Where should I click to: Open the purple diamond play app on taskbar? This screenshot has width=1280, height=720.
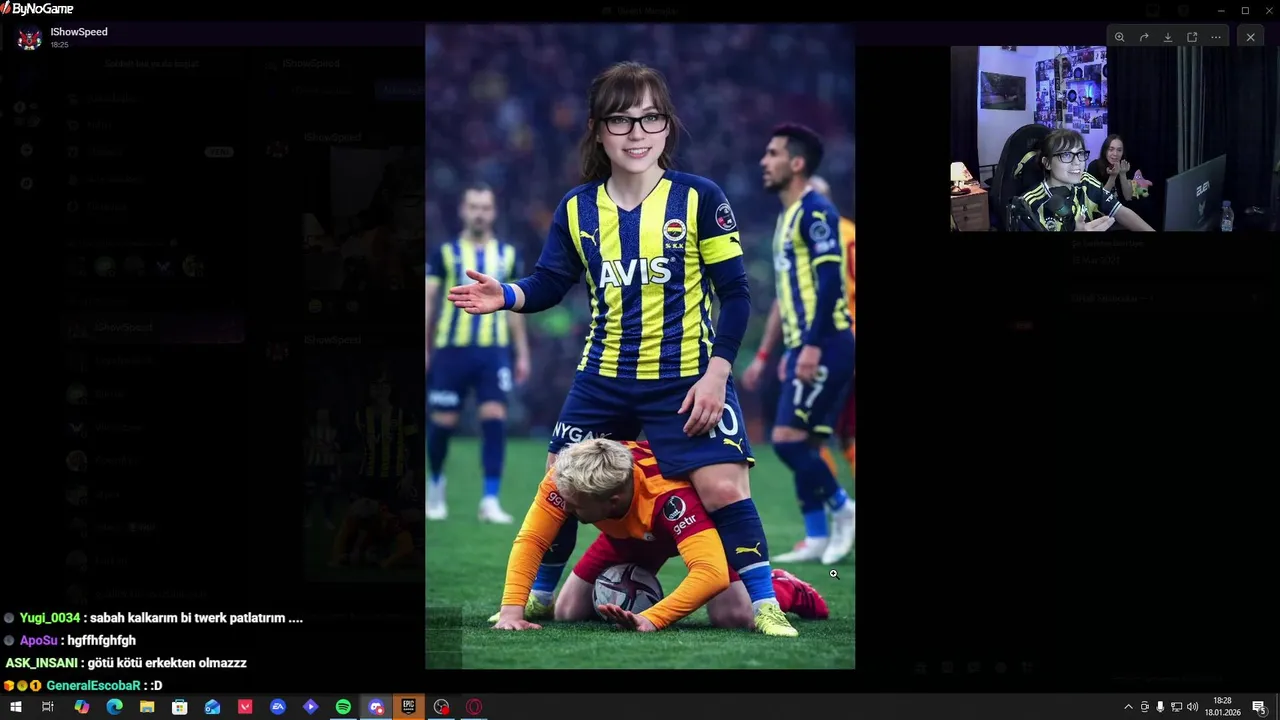pos(310,707)
